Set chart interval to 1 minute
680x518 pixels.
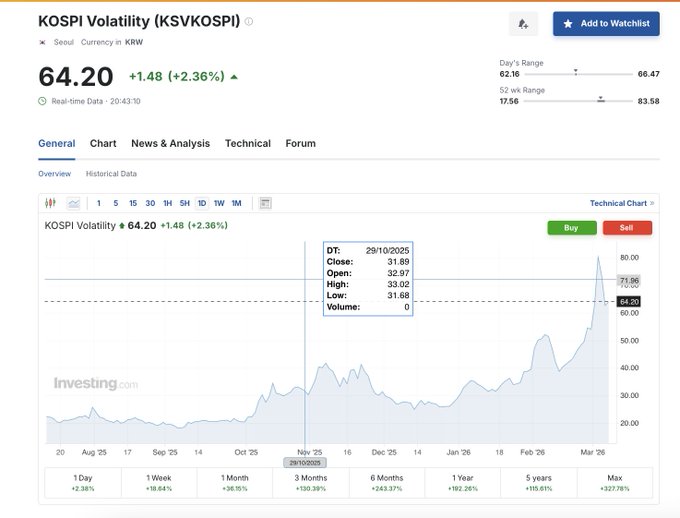click(99, 203)
